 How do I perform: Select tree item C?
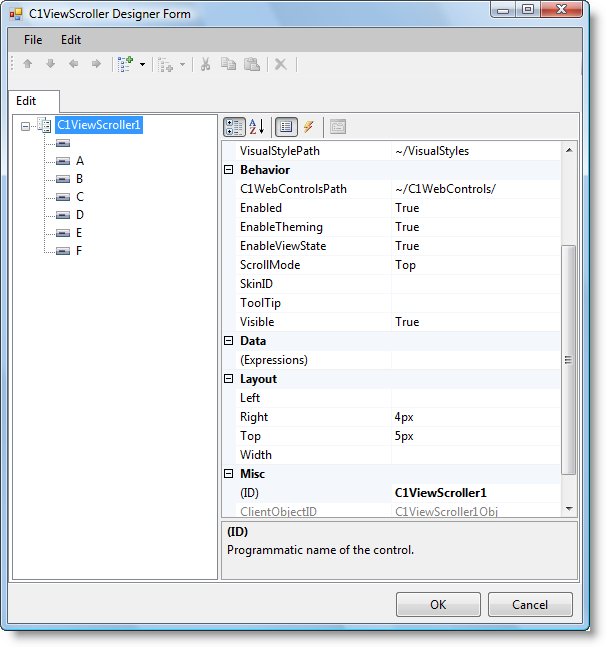(80, 197)
